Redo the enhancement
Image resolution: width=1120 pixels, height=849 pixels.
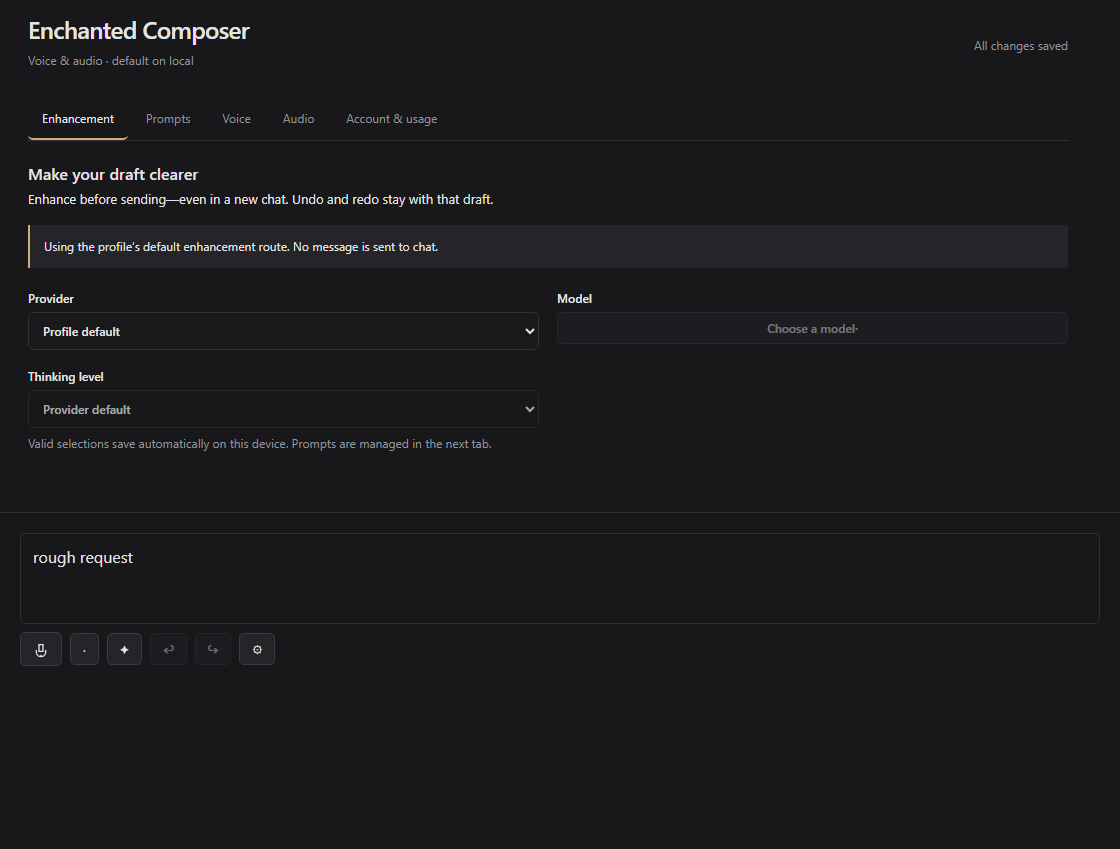[x=213, y=649]
